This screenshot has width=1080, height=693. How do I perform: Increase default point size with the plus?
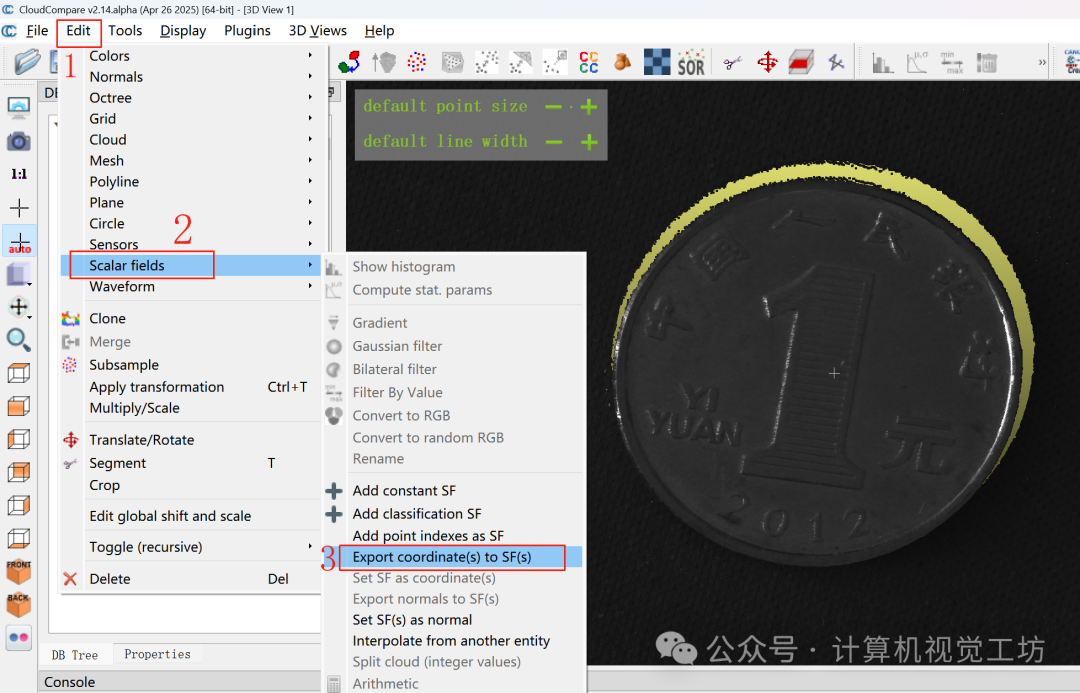point(588,107)
